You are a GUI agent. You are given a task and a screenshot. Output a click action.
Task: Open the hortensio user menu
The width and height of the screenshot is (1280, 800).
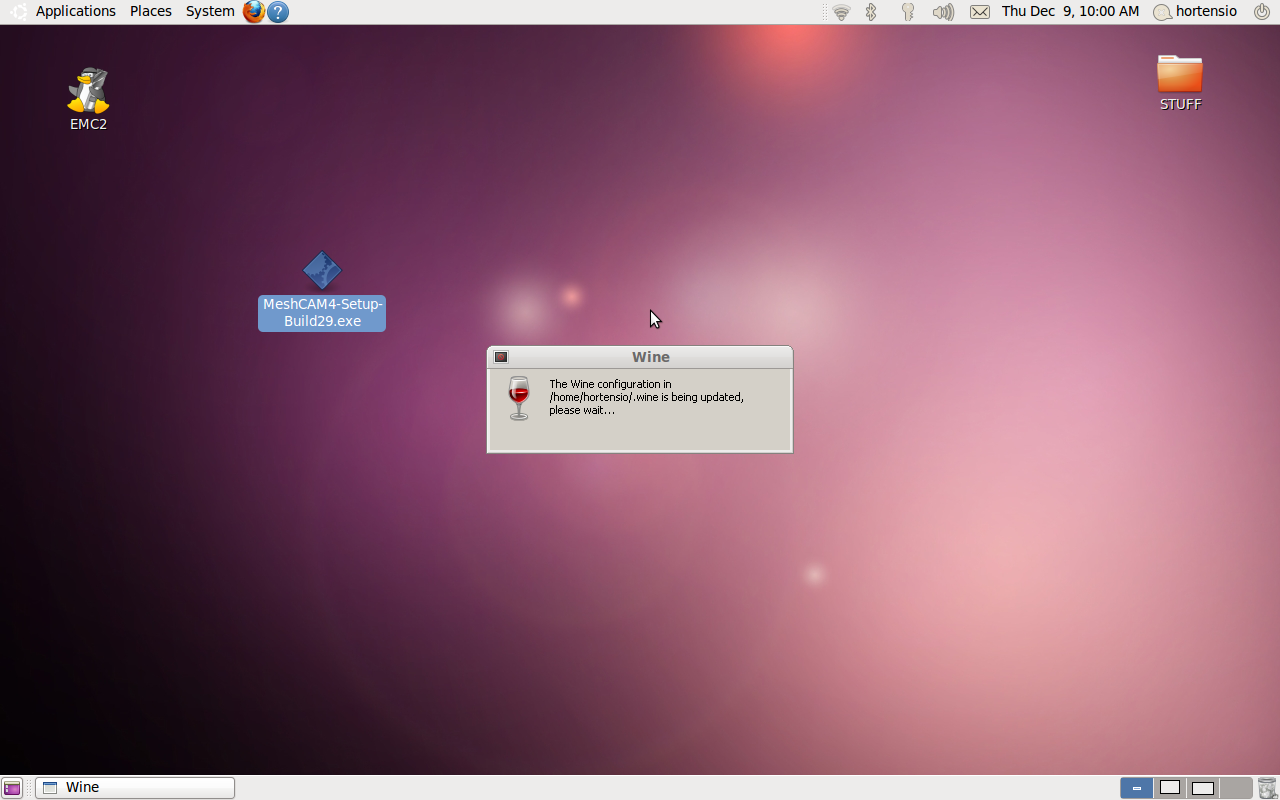click(x=1195, y=11)
